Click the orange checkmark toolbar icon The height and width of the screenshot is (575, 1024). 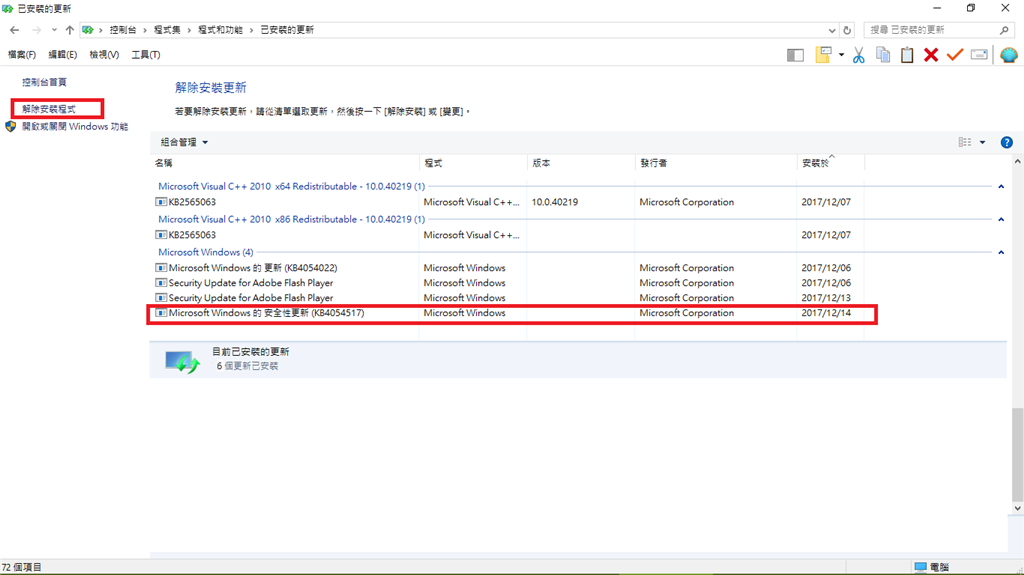pyautogui.click(x=955, y=55)
